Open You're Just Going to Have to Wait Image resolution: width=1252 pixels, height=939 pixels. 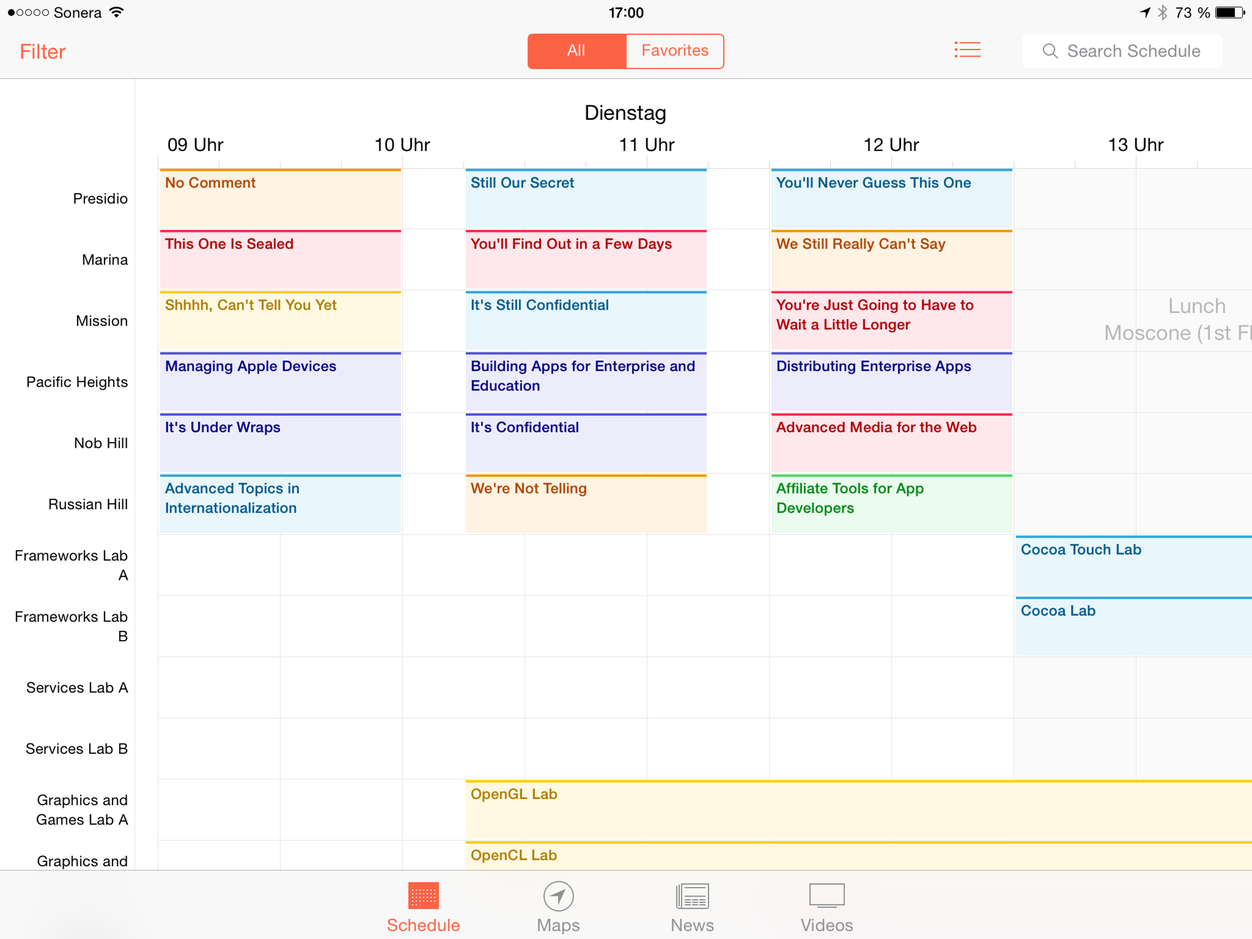(892, 321)
